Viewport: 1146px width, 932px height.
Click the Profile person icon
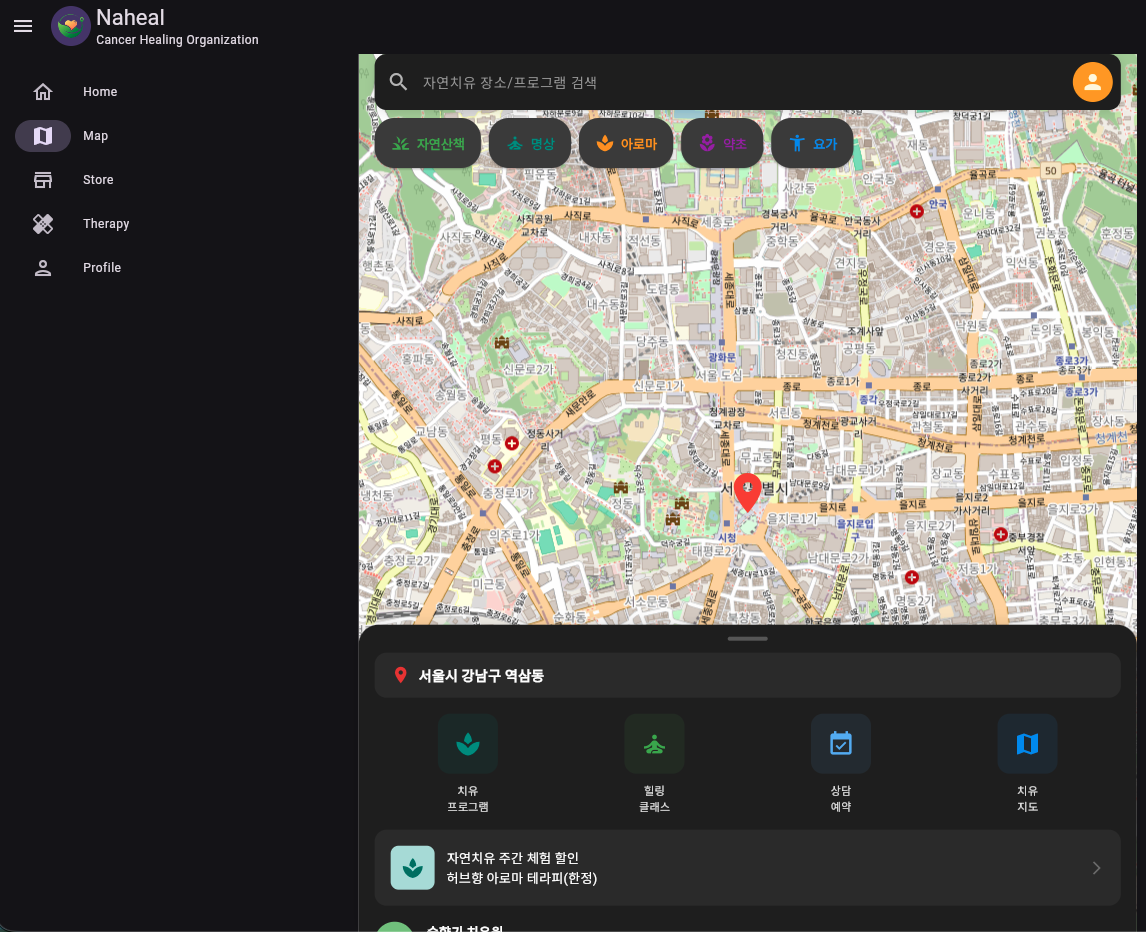coord(43,268)
